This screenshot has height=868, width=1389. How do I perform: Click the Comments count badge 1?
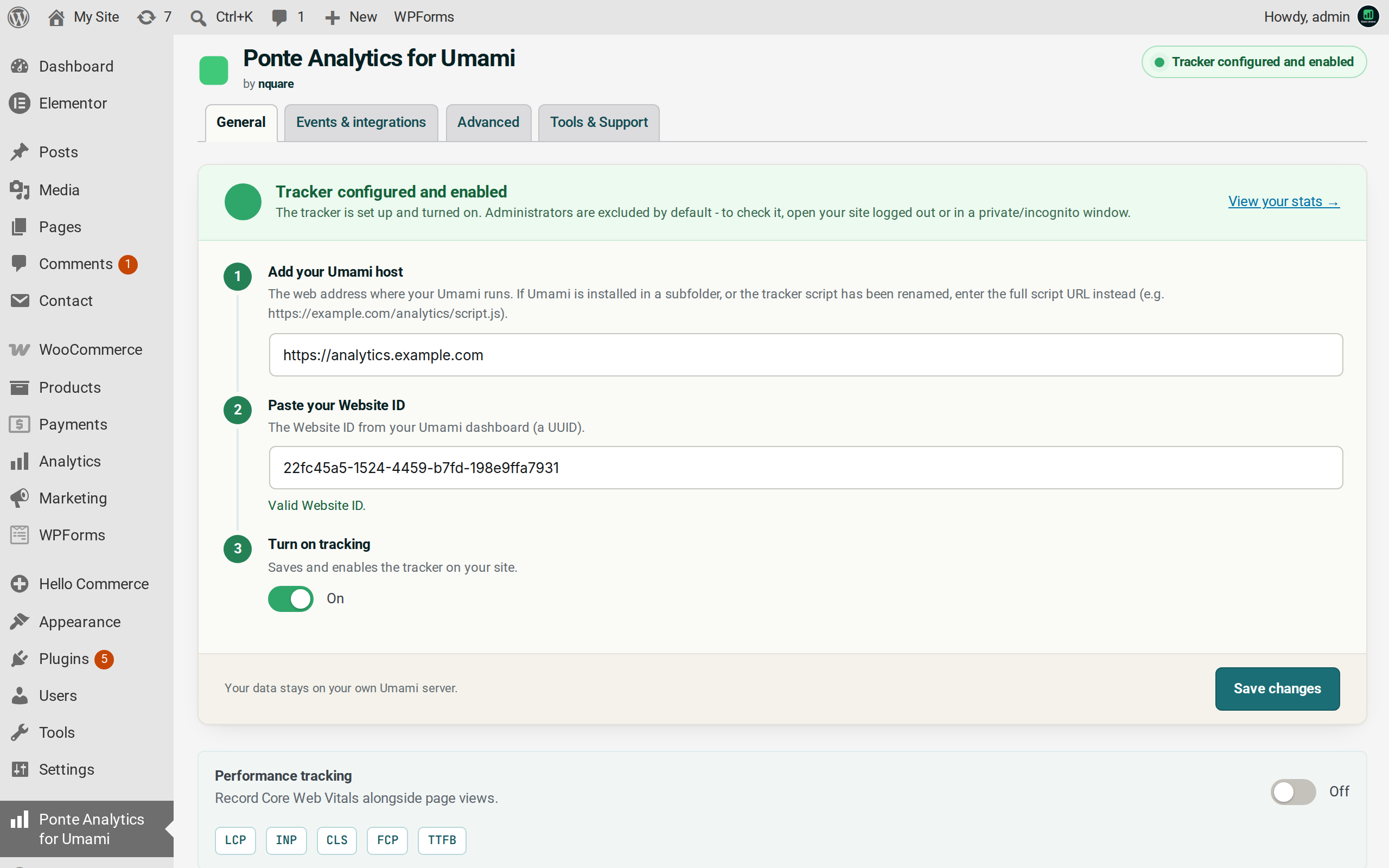coord(128,264)
